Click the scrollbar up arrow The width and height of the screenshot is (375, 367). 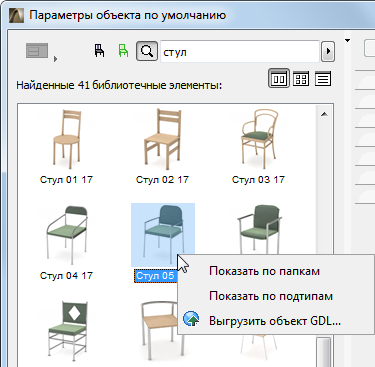(x=324, y=114)
